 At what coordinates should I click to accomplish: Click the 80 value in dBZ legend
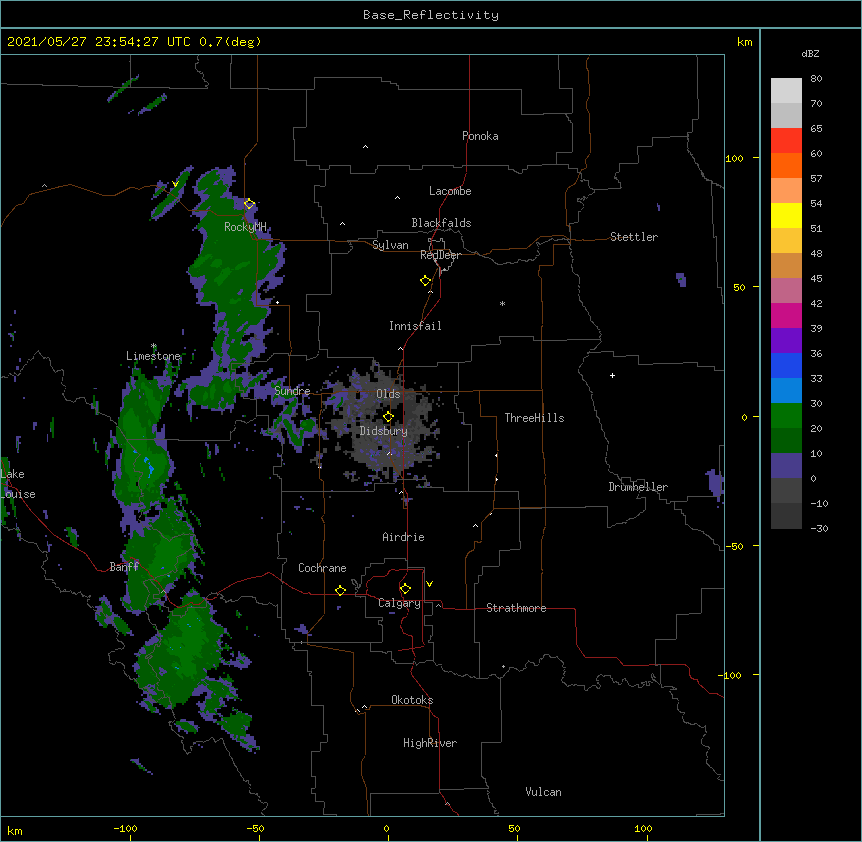pos(816,79)
